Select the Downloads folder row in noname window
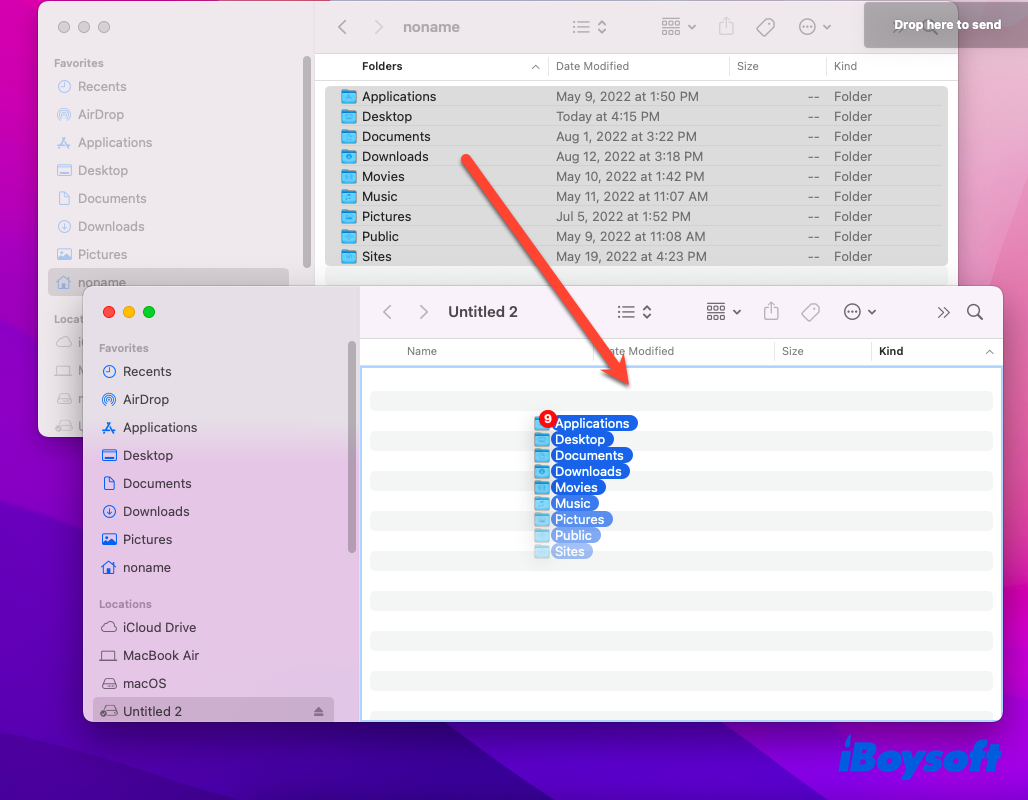The image size is (1028, 800). coord(395,156)
